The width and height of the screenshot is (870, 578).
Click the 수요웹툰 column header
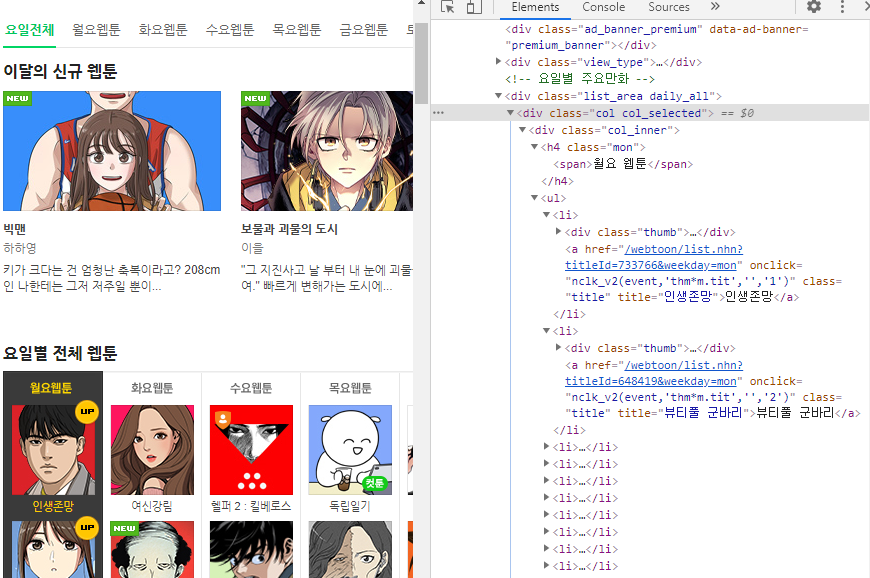[251, 388]
